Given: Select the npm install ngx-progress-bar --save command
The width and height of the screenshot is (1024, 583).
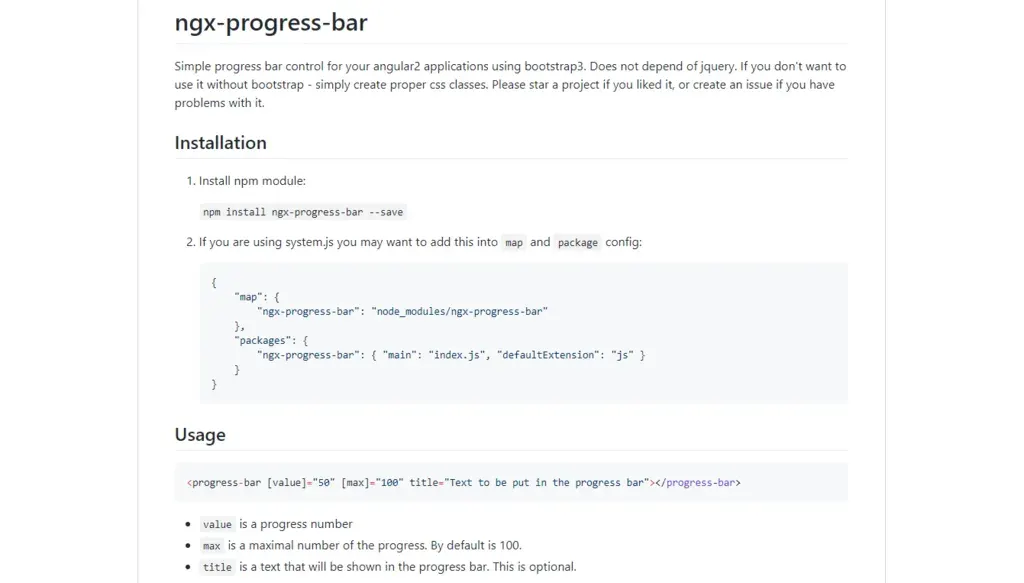Looking at the screenshot, I should 303,212.
